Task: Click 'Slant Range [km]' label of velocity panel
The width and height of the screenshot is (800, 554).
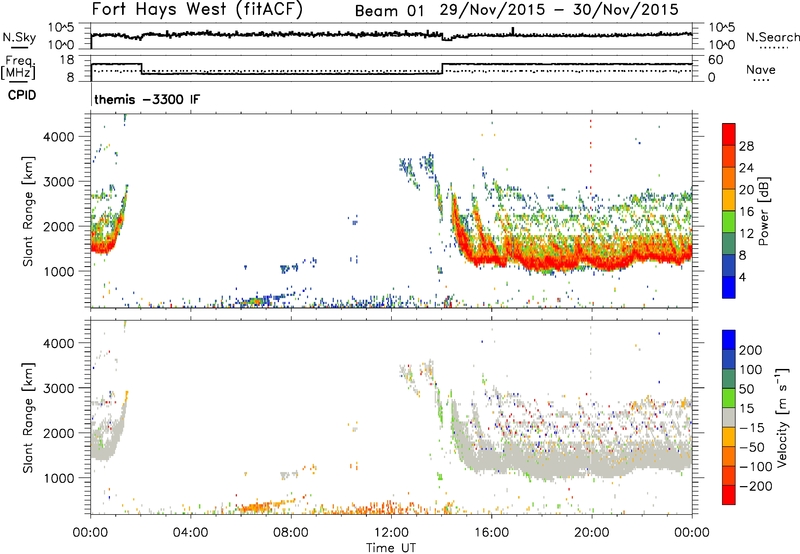Action: [28, 418]
